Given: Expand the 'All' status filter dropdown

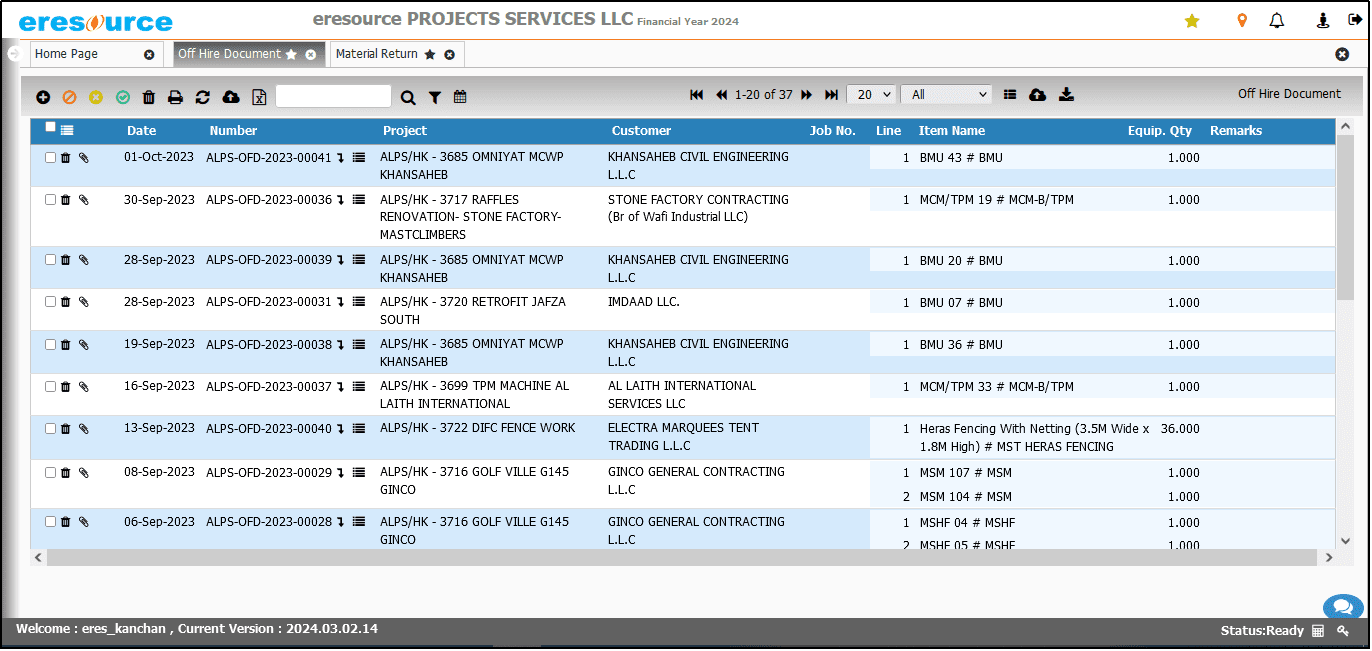Looking at the screenshot, I should click(945, 95).
